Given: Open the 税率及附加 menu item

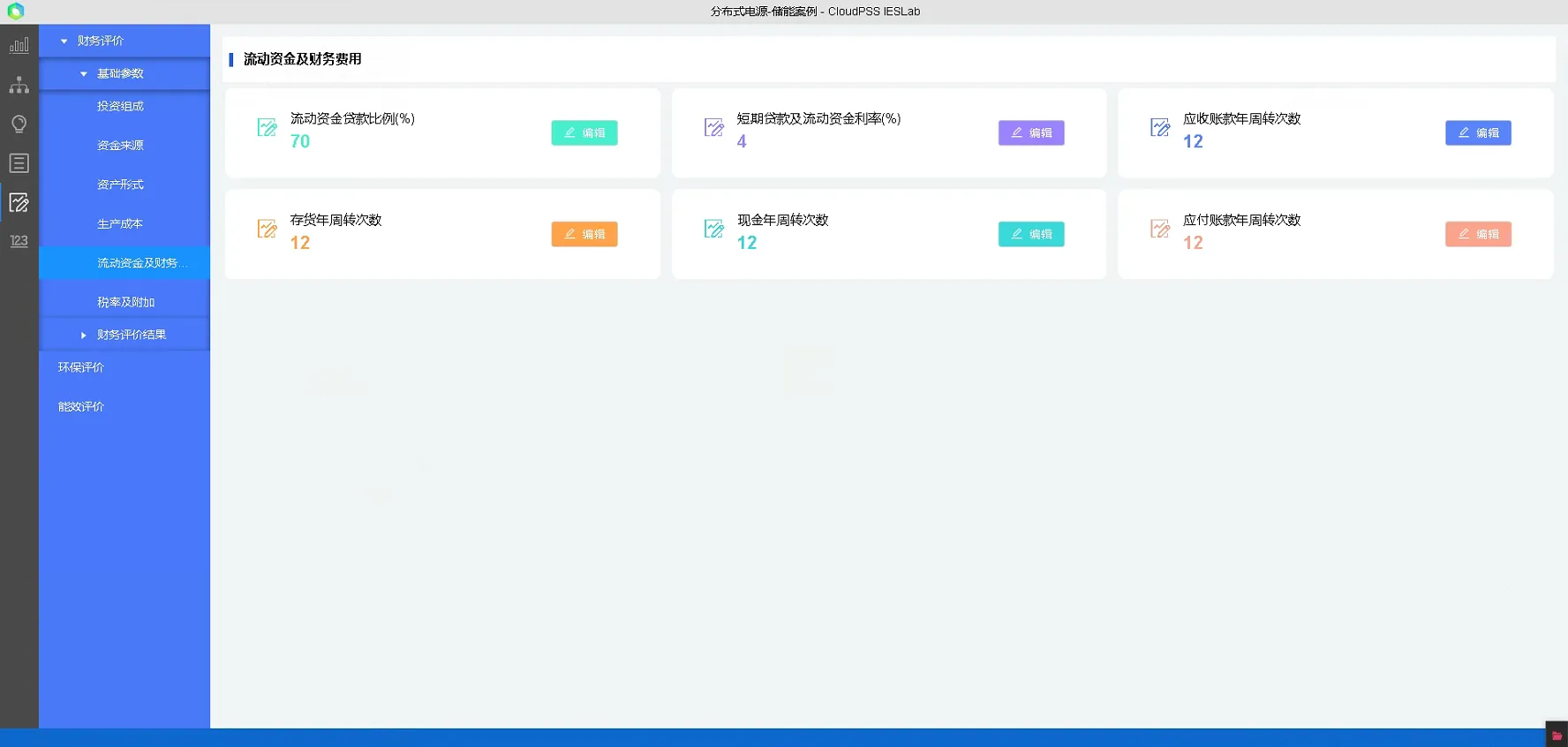Looking at the screenshot, I should [124, 302].
